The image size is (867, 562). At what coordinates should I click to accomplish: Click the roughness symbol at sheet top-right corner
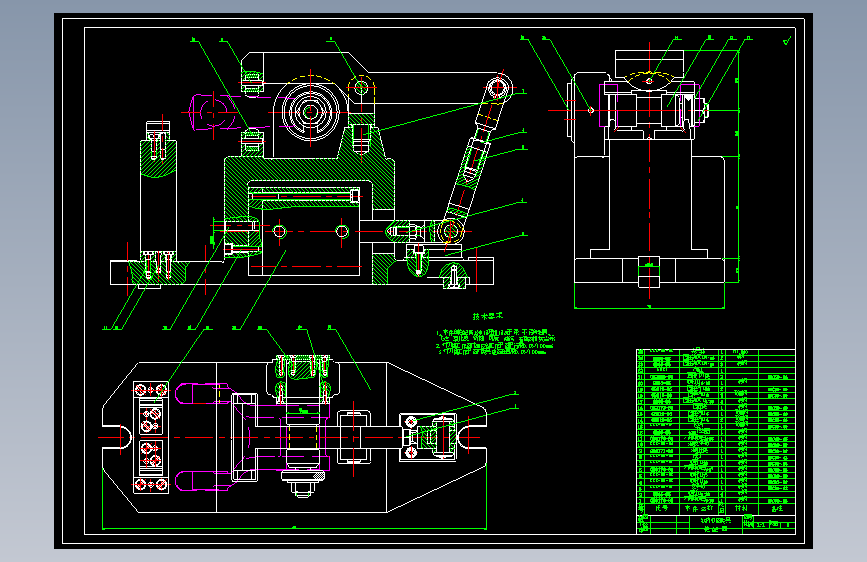pos(787,40)
